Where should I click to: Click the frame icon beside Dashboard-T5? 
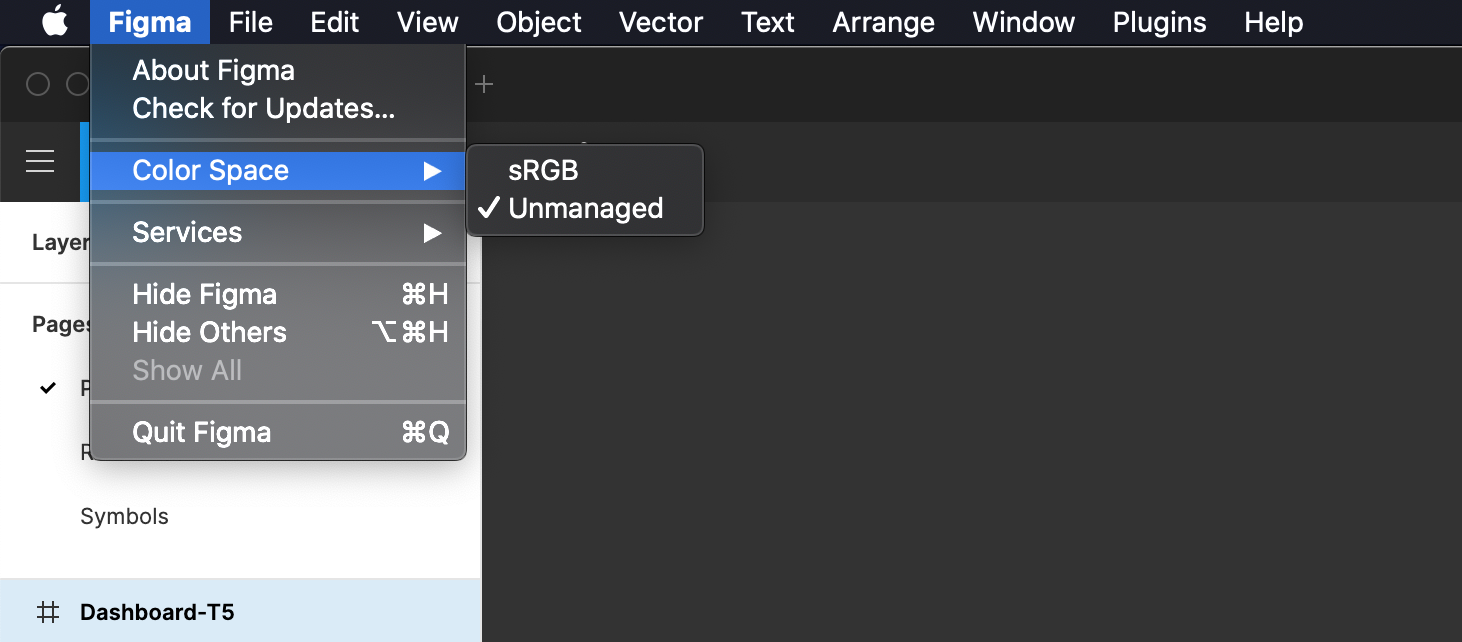click(x=47, y=612)
